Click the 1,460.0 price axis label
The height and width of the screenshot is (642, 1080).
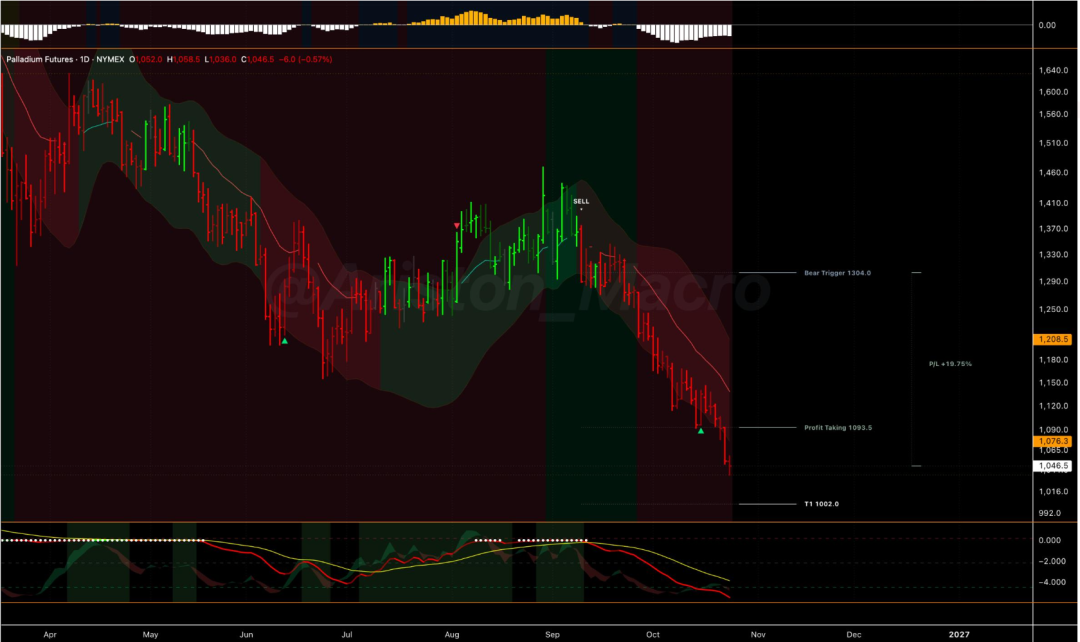pyautogui.click(x=1053, y=173)
